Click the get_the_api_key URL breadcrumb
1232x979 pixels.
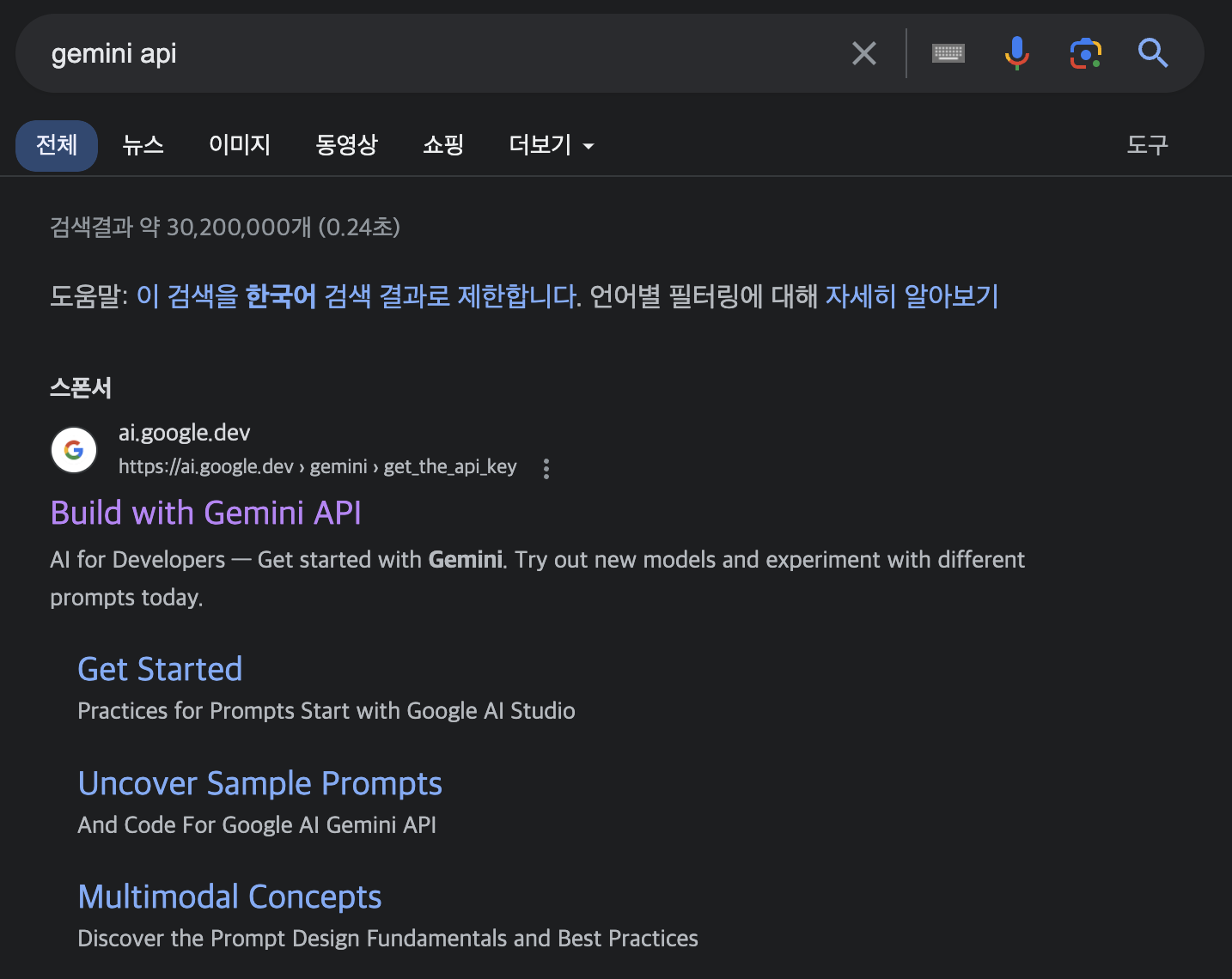point(450,467)
